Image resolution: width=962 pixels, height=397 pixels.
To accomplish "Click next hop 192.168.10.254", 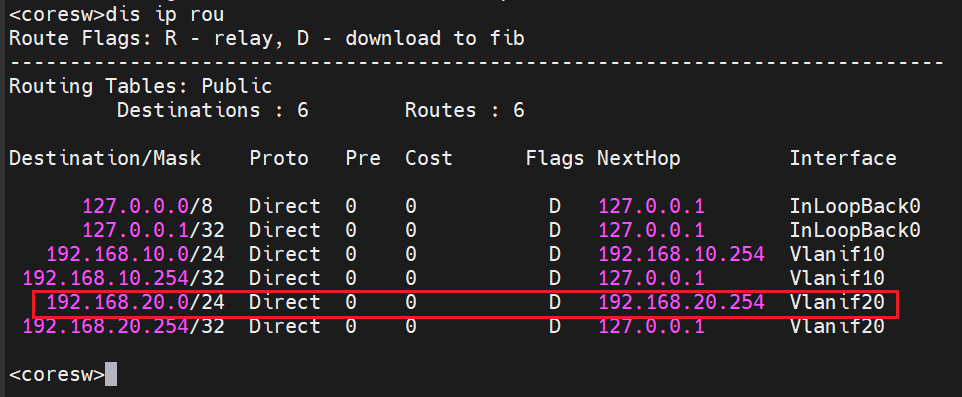I will tap(682, 254).
